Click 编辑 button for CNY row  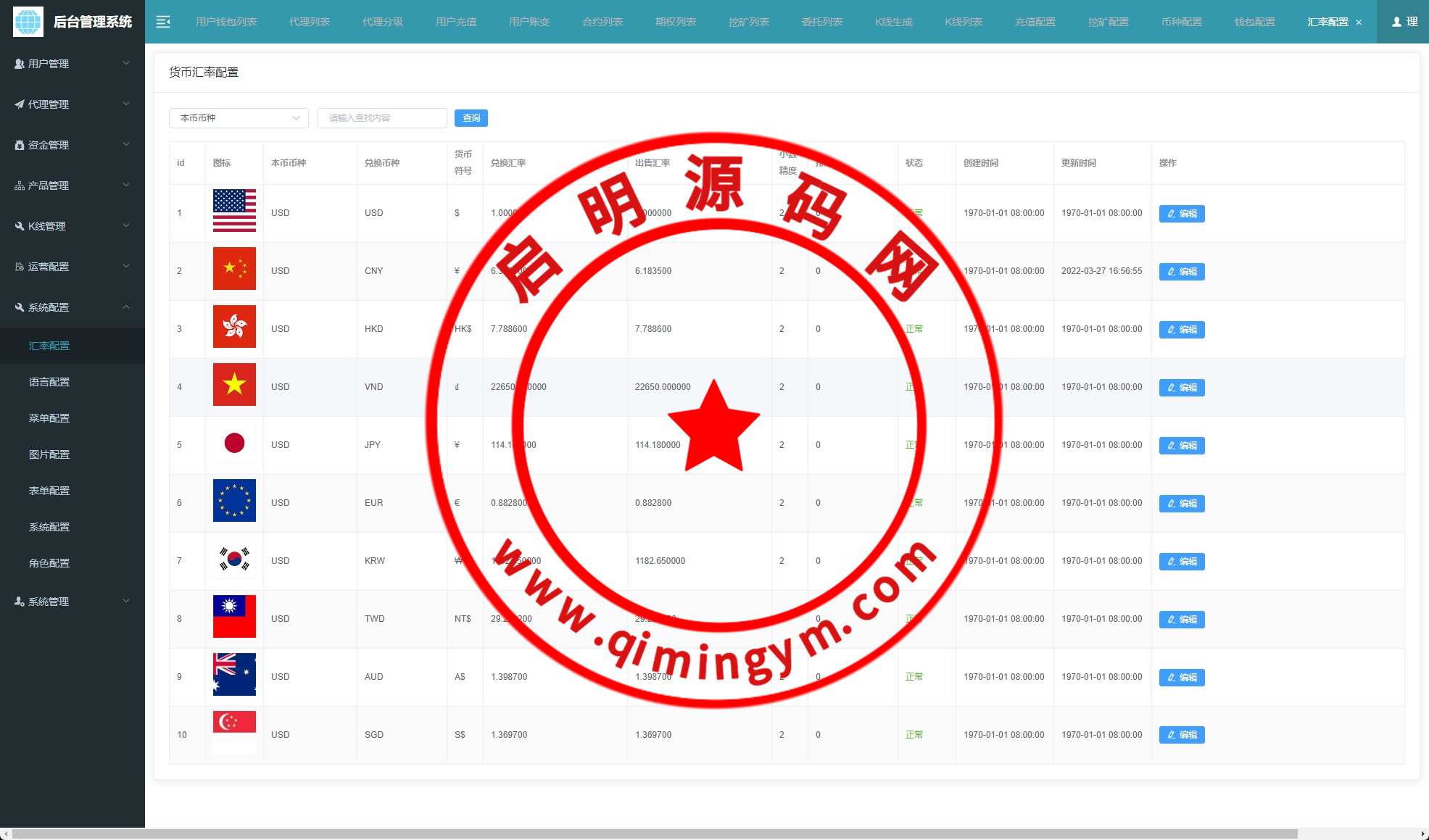tap(1181, 272)
